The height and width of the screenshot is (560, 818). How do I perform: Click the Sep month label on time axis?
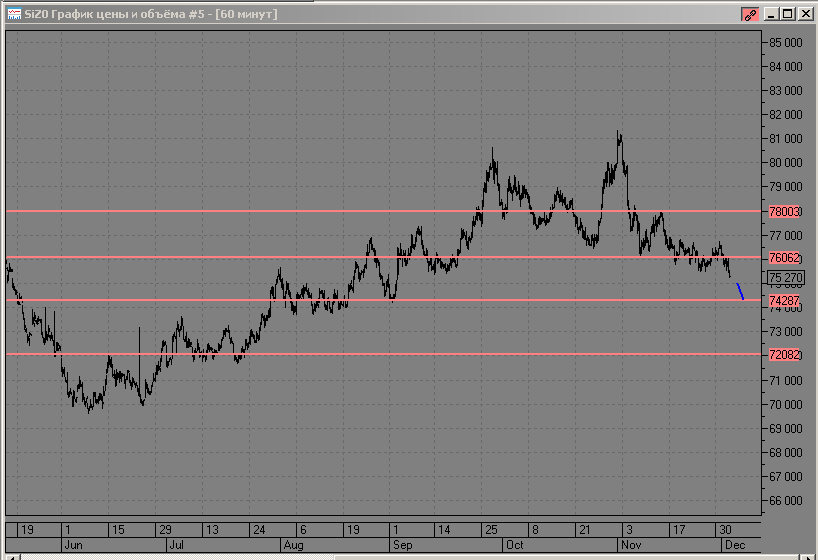(x=403, y=545)
